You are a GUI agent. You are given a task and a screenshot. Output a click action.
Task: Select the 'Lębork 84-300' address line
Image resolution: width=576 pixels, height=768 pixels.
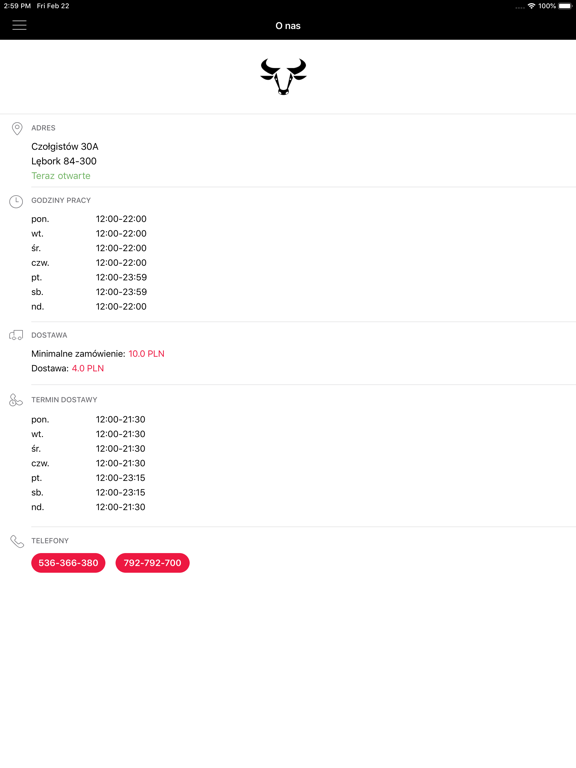(x=64, y=161)
